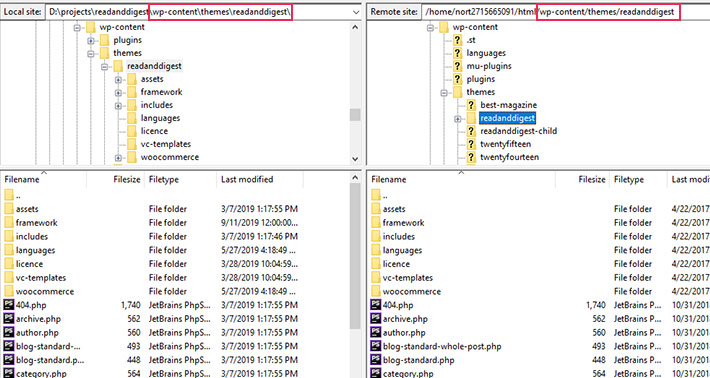Click folder icon of local framework row
The image size is (710, 378).
tap(9, 223)
